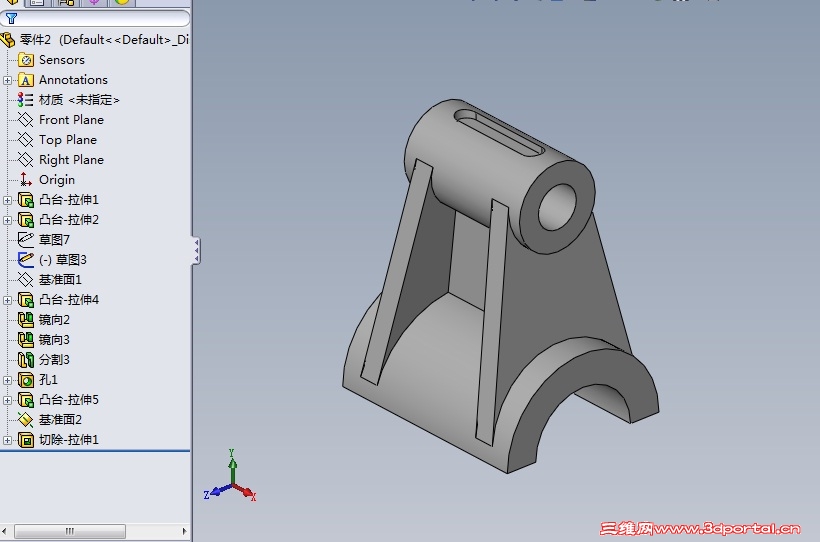820x542 pixels.
Task: Click the Annotations icon
Action: (26, 80)
